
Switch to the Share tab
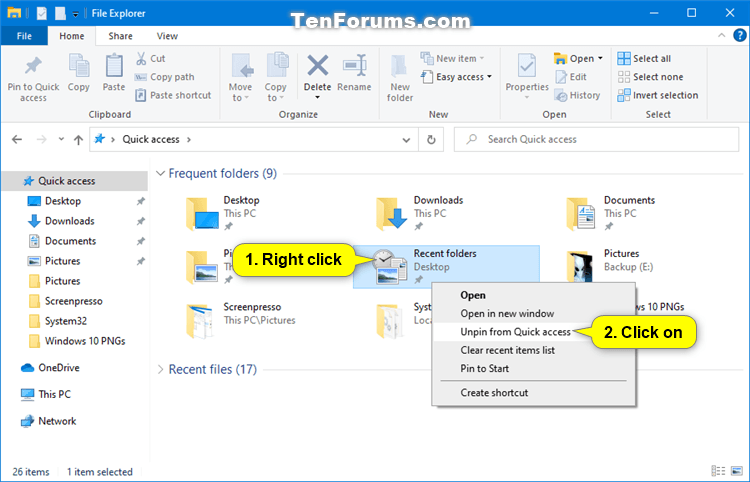coord(120,36)
